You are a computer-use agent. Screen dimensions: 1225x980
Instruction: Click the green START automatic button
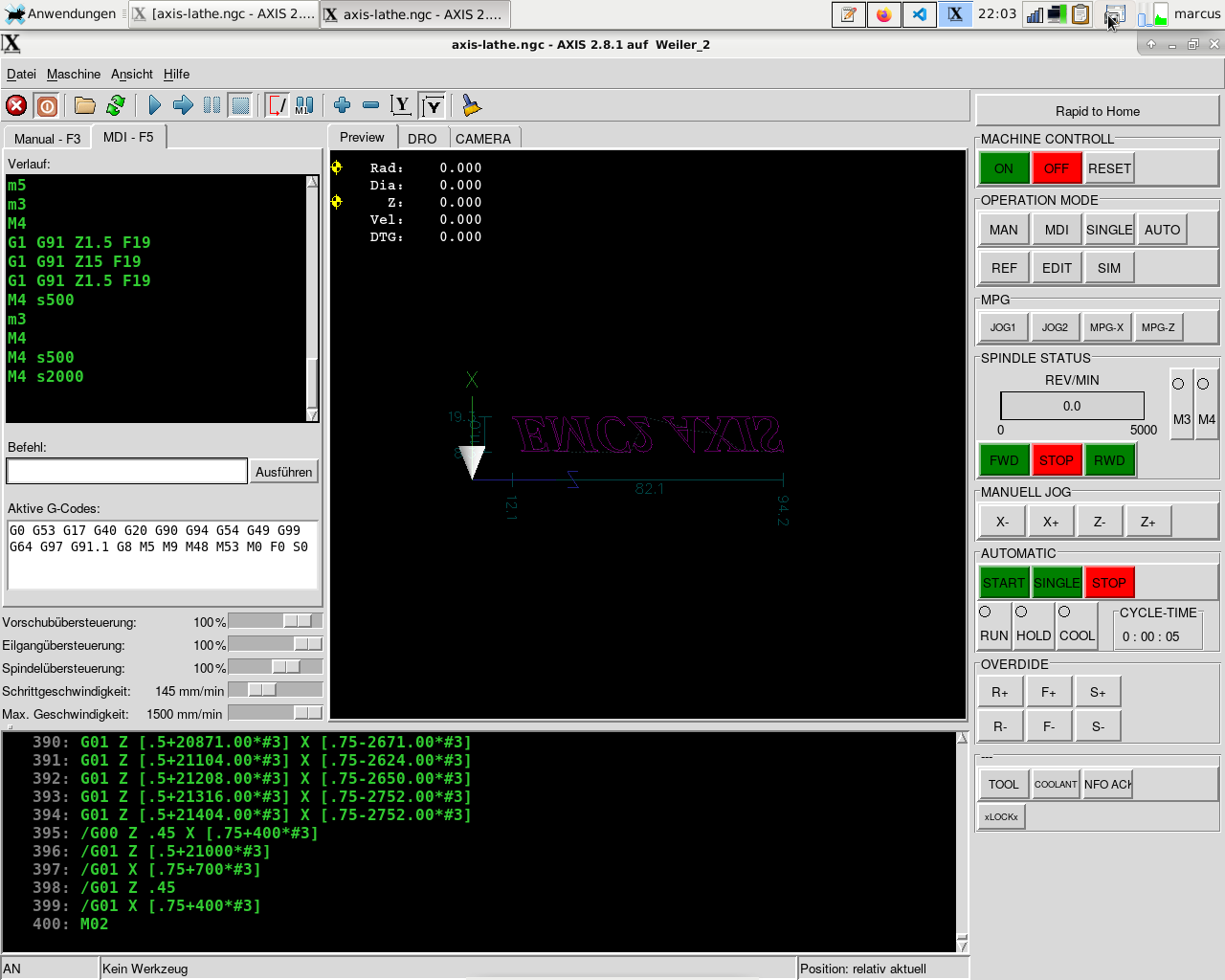(x=1004, y=583)
